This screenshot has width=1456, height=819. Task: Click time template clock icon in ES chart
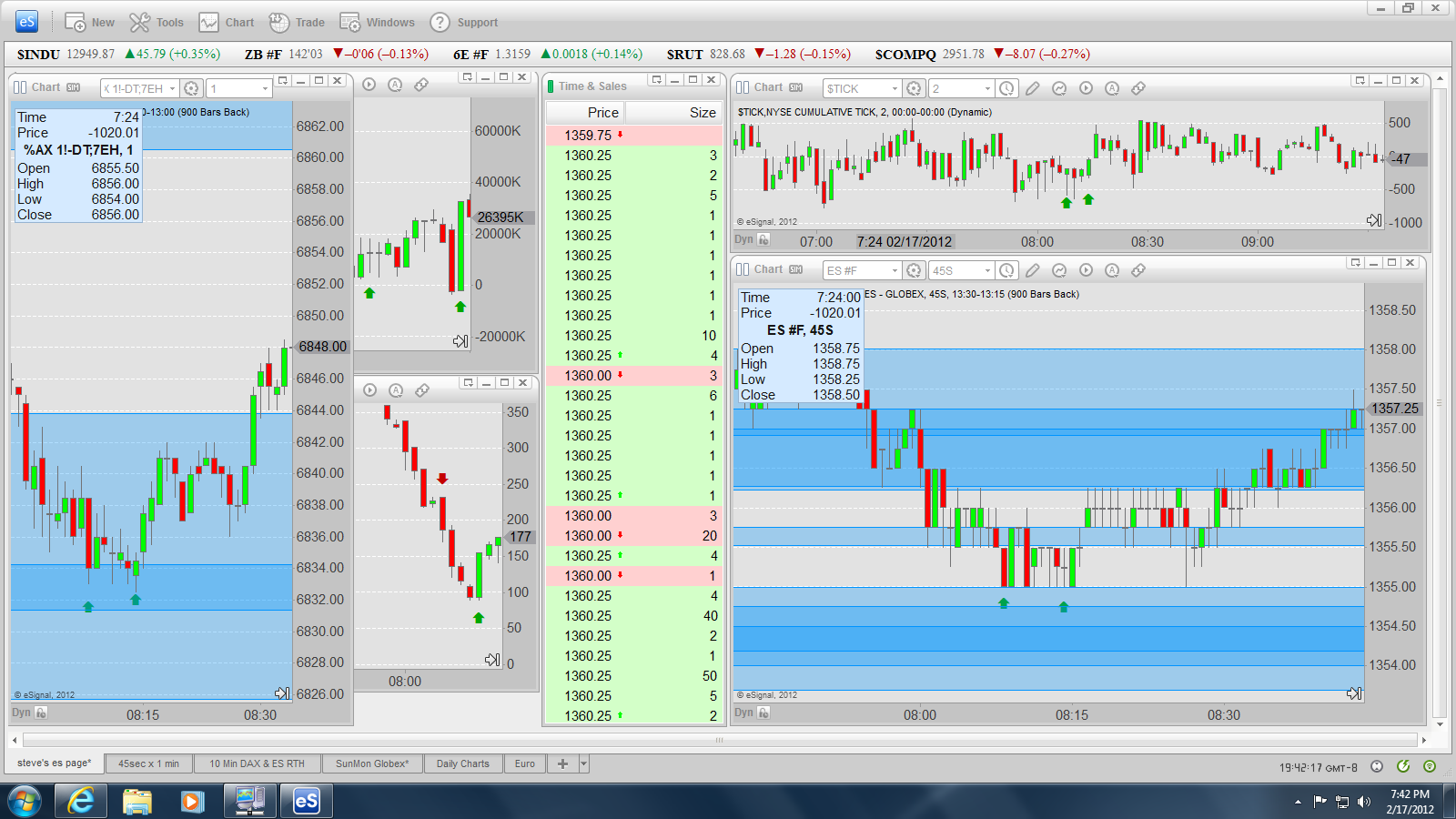coord(1006,270)
